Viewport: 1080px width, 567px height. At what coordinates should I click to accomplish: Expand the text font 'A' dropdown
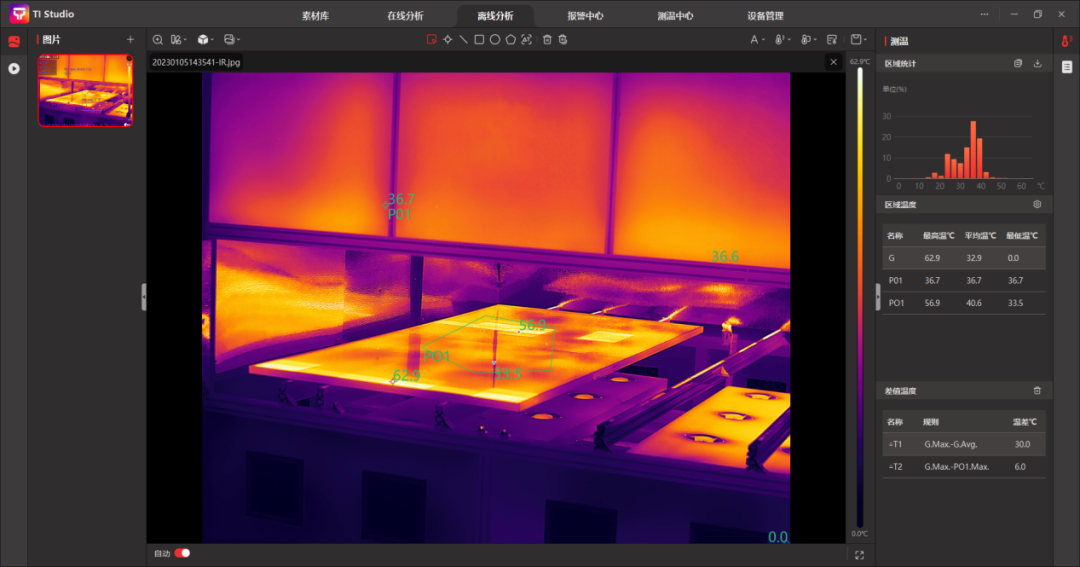click(757, 40)
